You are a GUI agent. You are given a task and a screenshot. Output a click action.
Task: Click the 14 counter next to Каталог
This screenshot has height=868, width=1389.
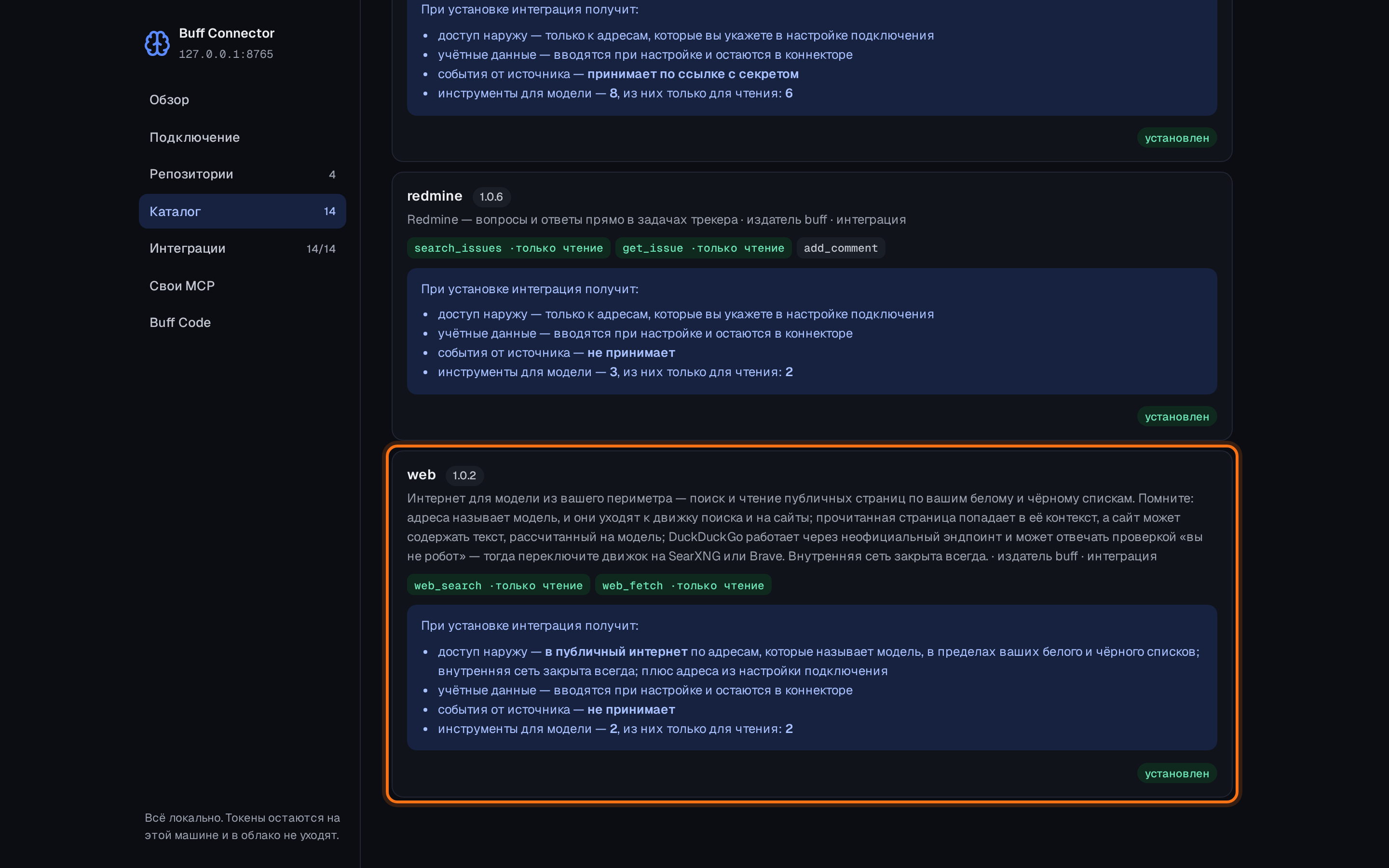329,211
